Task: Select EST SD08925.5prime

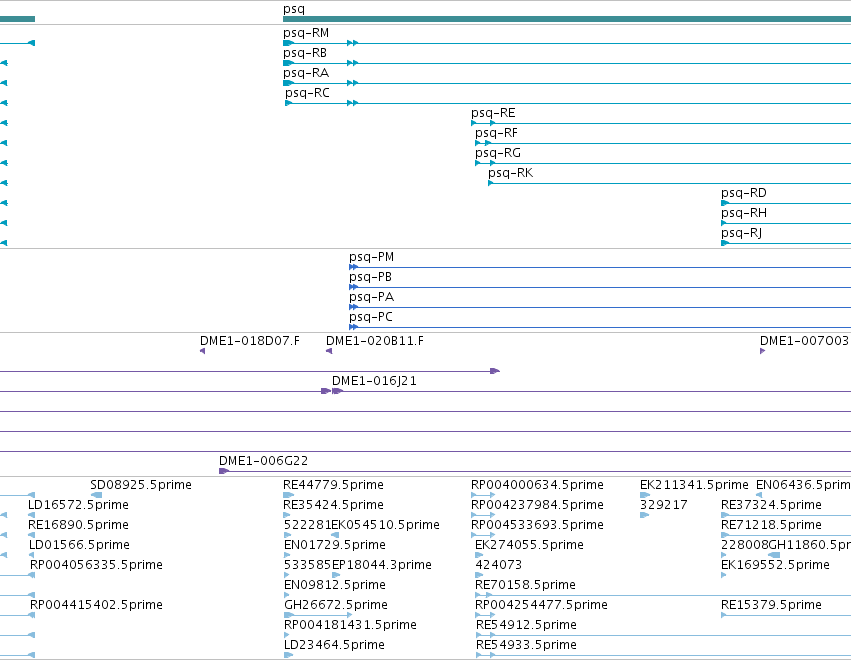Action: click(141, 485)
